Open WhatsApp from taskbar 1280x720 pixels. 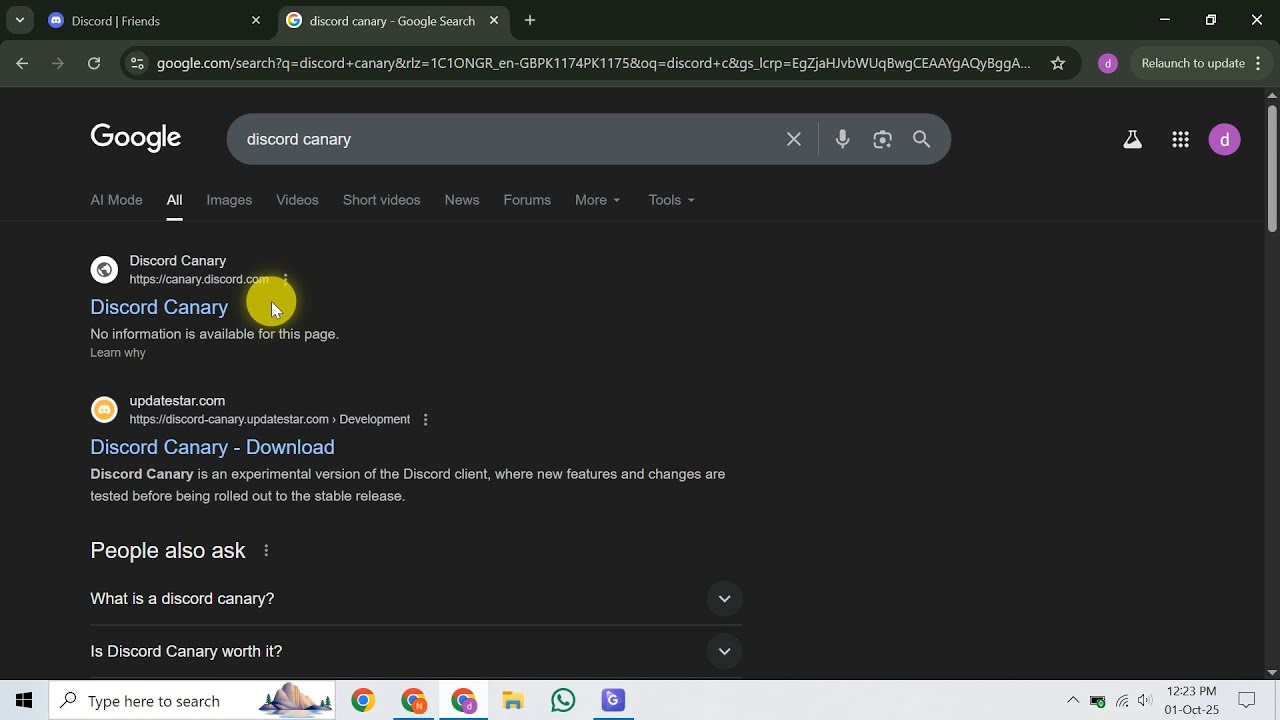point(563,700)
